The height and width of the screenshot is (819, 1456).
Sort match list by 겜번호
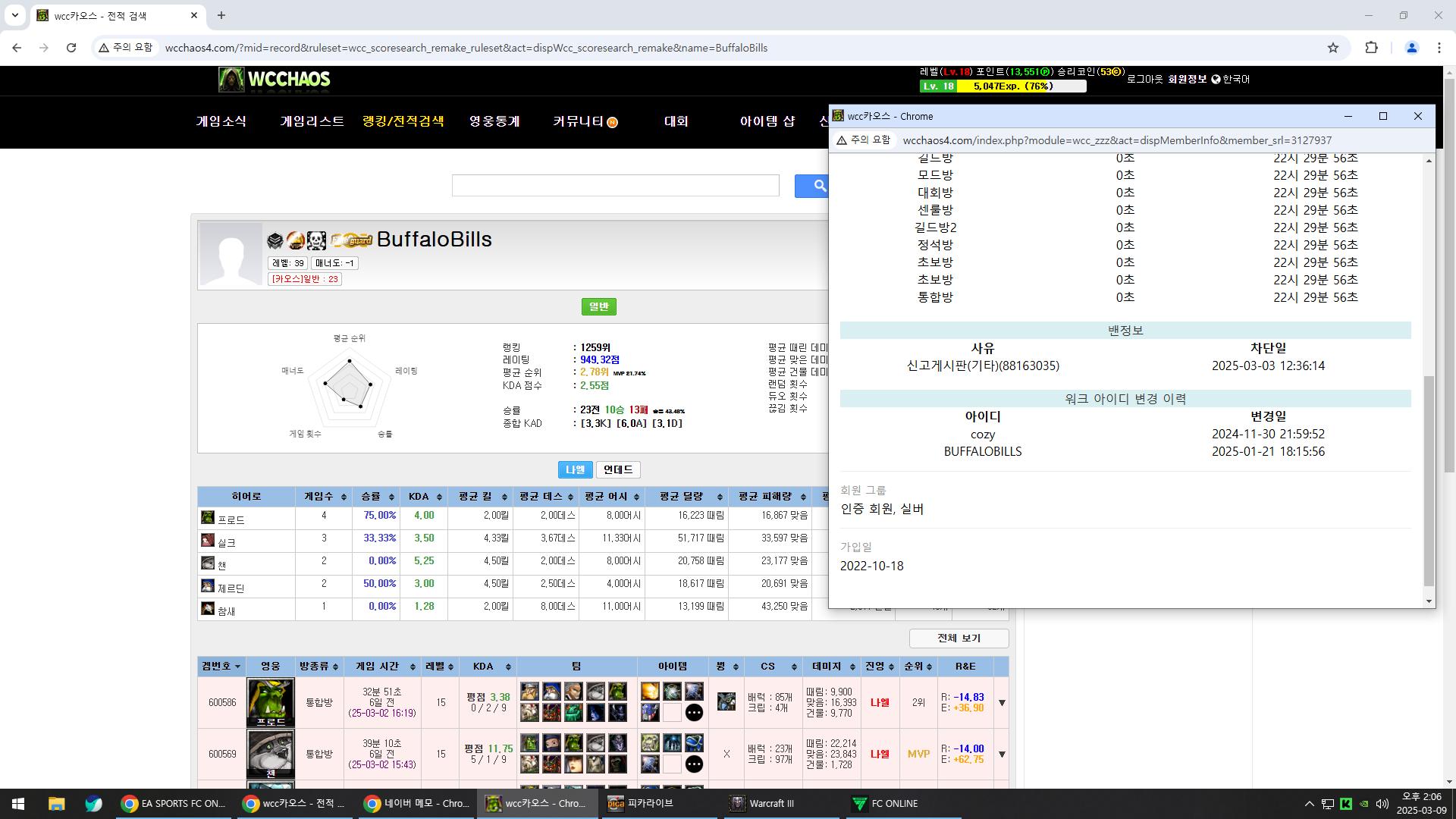coord(221,667)
